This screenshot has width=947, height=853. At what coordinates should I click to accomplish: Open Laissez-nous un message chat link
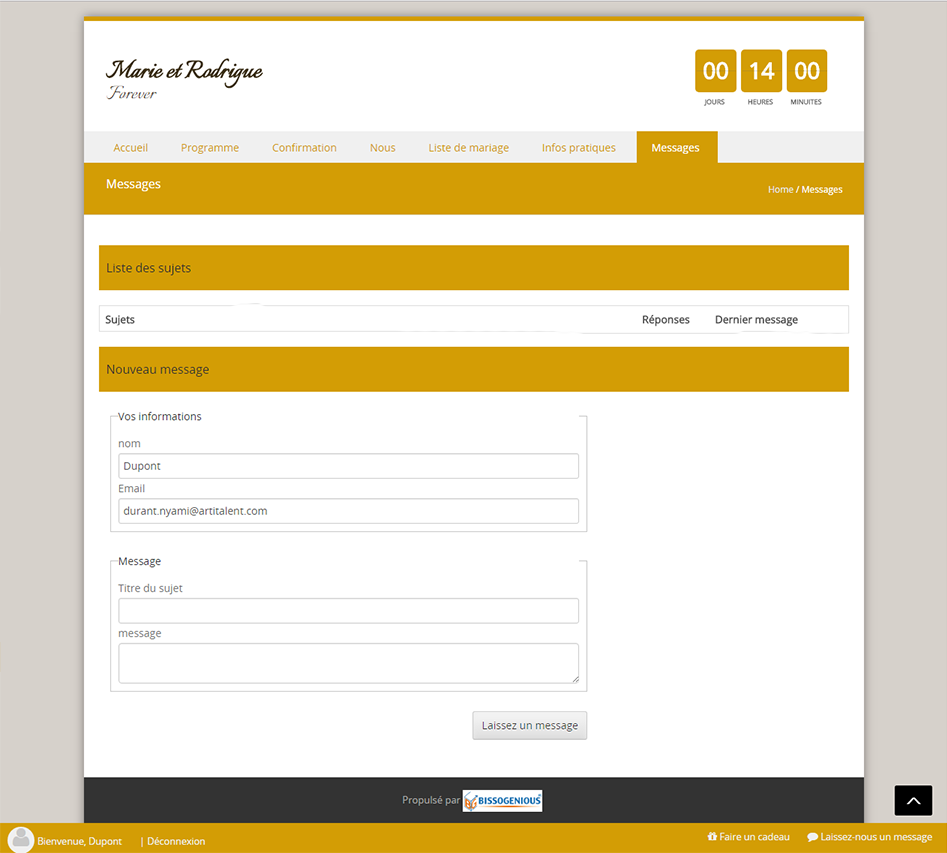click(x=869, y=837)
